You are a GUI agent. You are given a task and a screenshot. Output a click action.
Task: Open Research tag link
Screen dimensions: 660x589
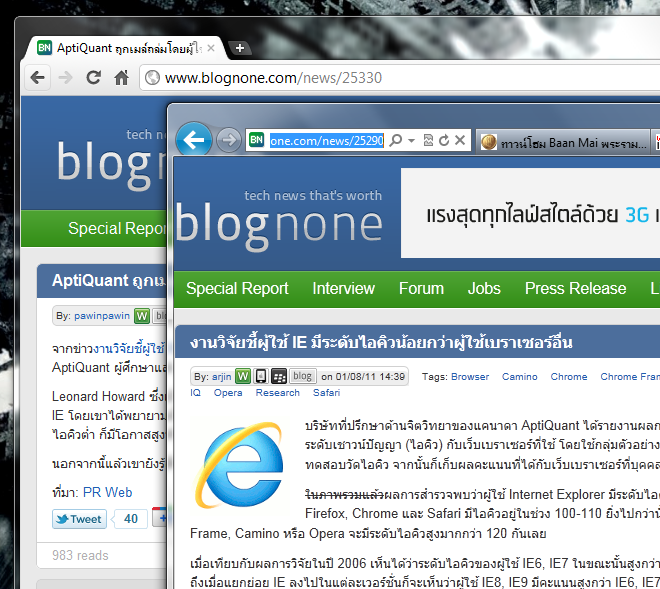point(277,392)
